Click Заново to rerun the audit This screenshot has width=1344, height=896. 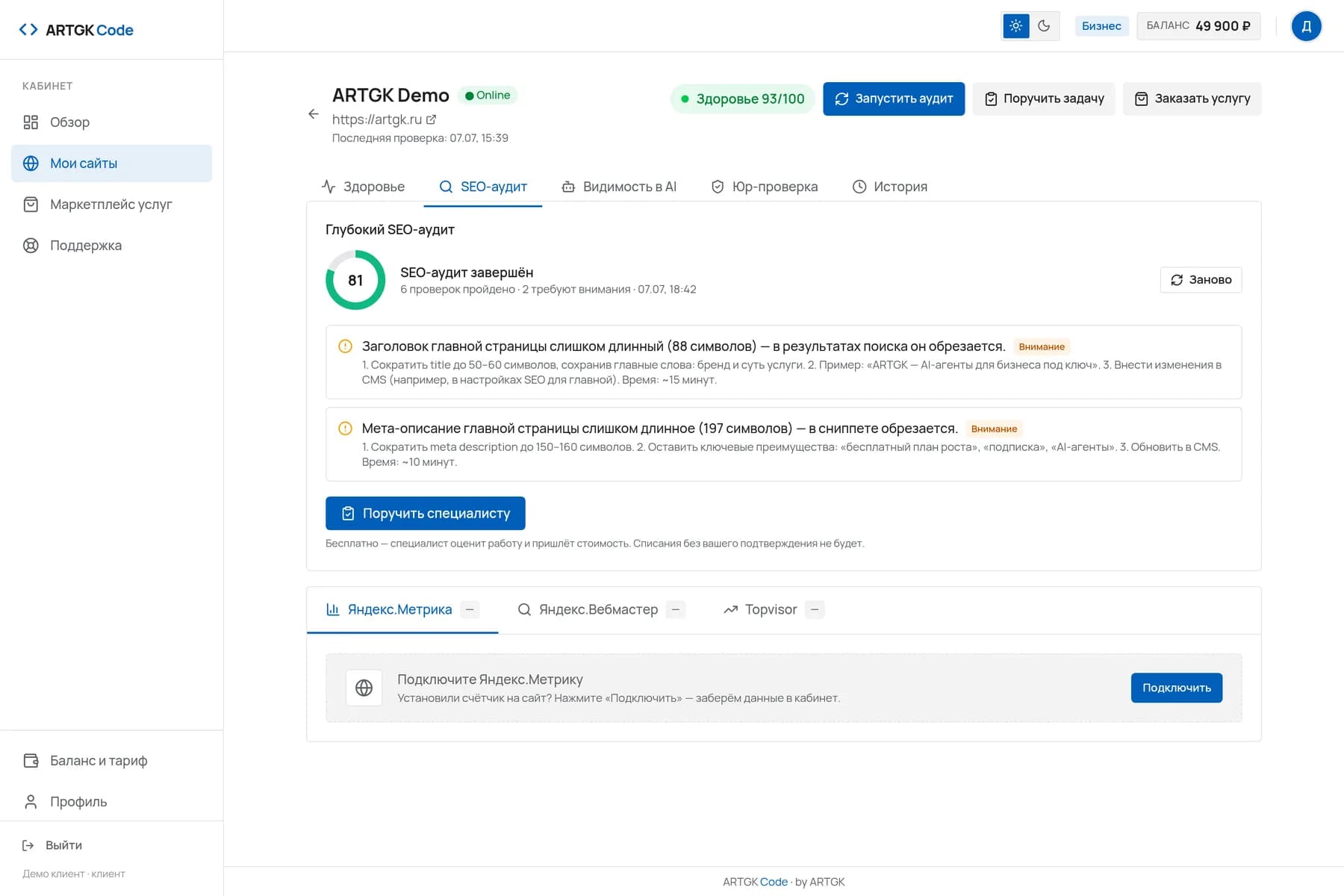[1201, 280]
